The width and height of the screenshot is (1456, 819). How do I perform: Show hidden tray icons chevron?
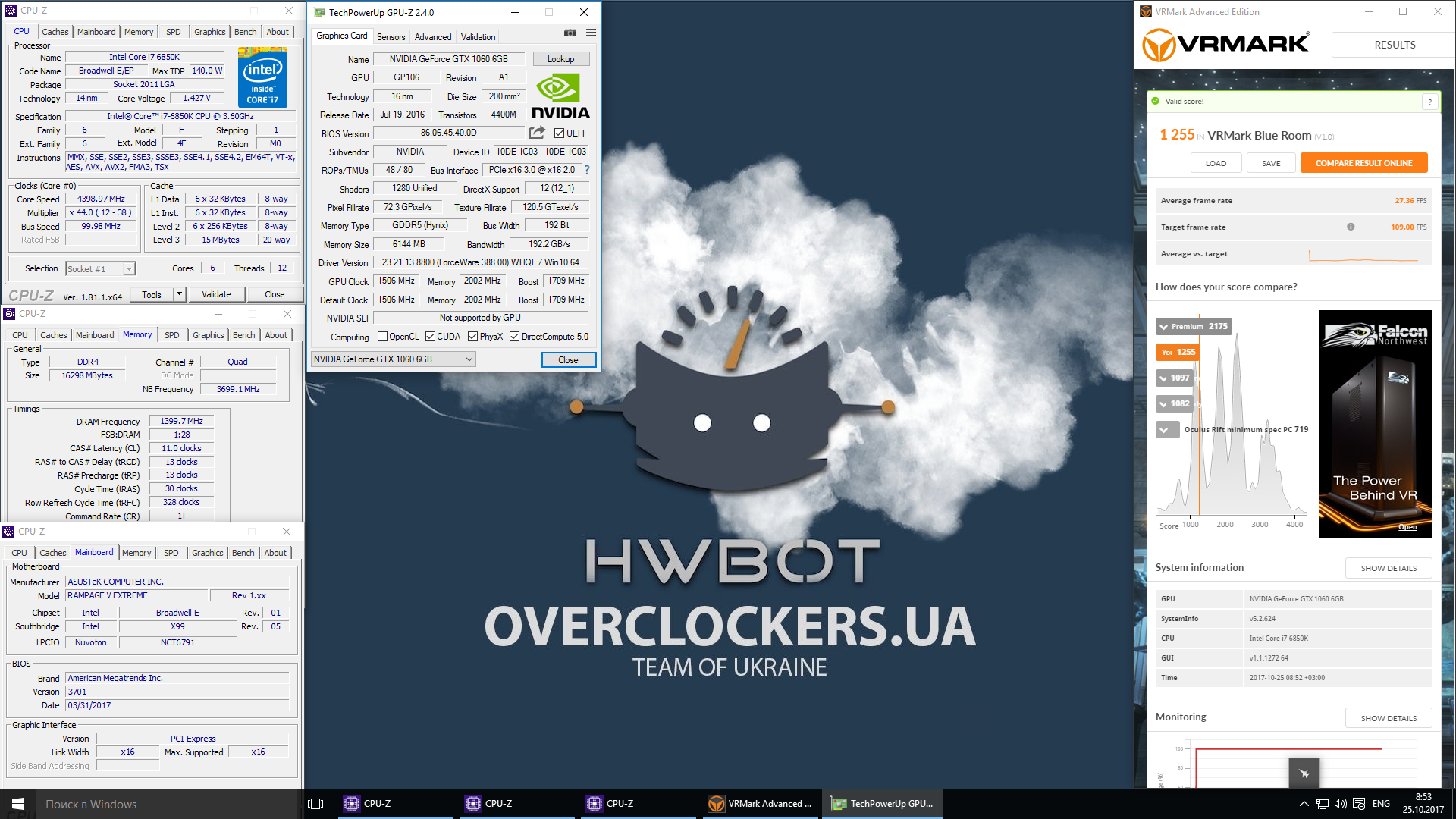pyautogui.click(x=1304, y=804)
